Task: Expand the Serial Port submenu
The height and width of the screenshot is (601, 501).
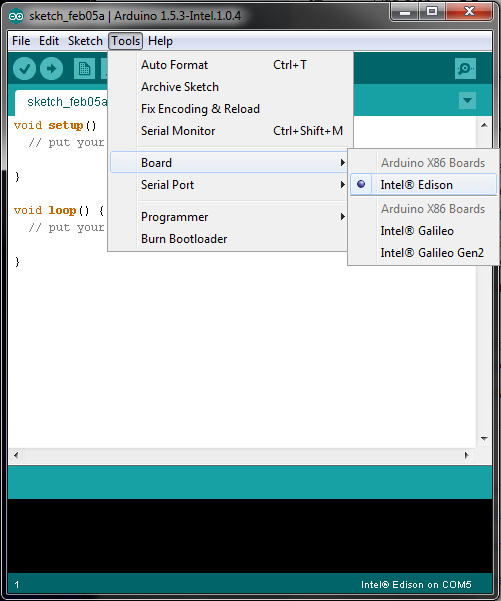Action: tap(229, 185)
